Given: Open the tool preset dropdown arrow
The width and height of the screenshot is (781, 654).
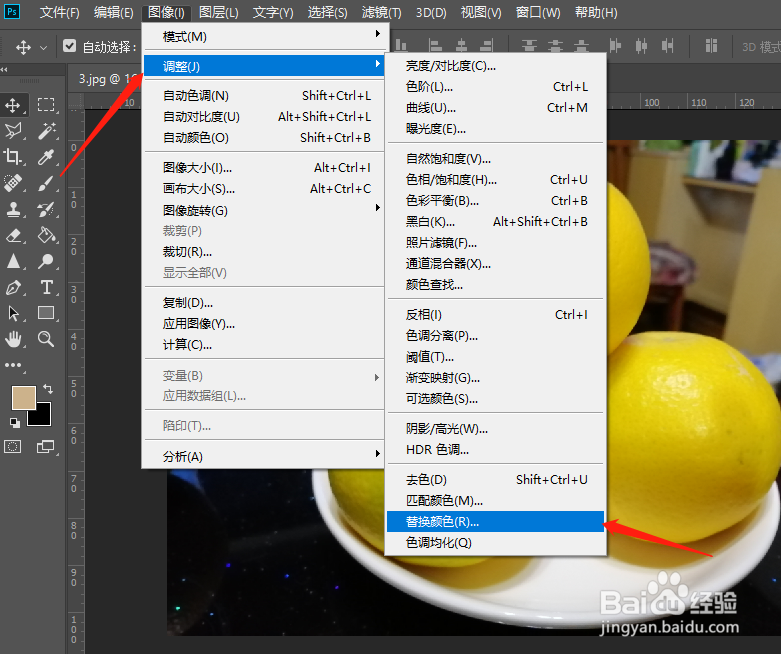Looking at the screenshot, I should click(x=43, y=48).
